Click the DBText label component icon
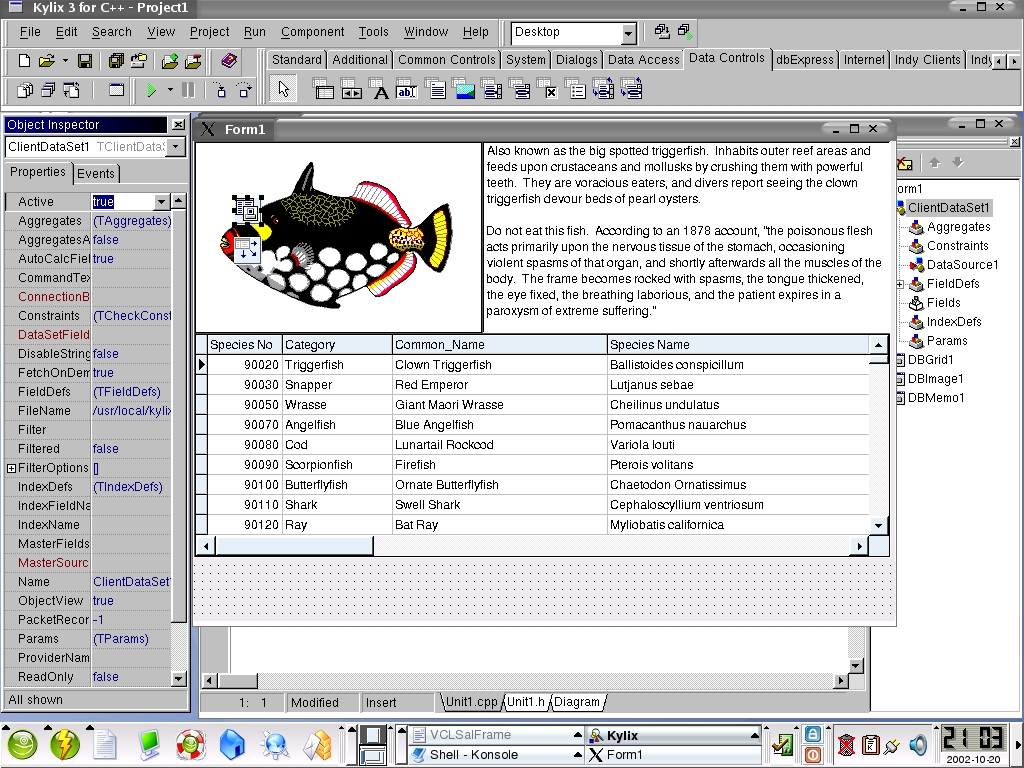Screen dimensions: 1024x768 pos(380,91)
